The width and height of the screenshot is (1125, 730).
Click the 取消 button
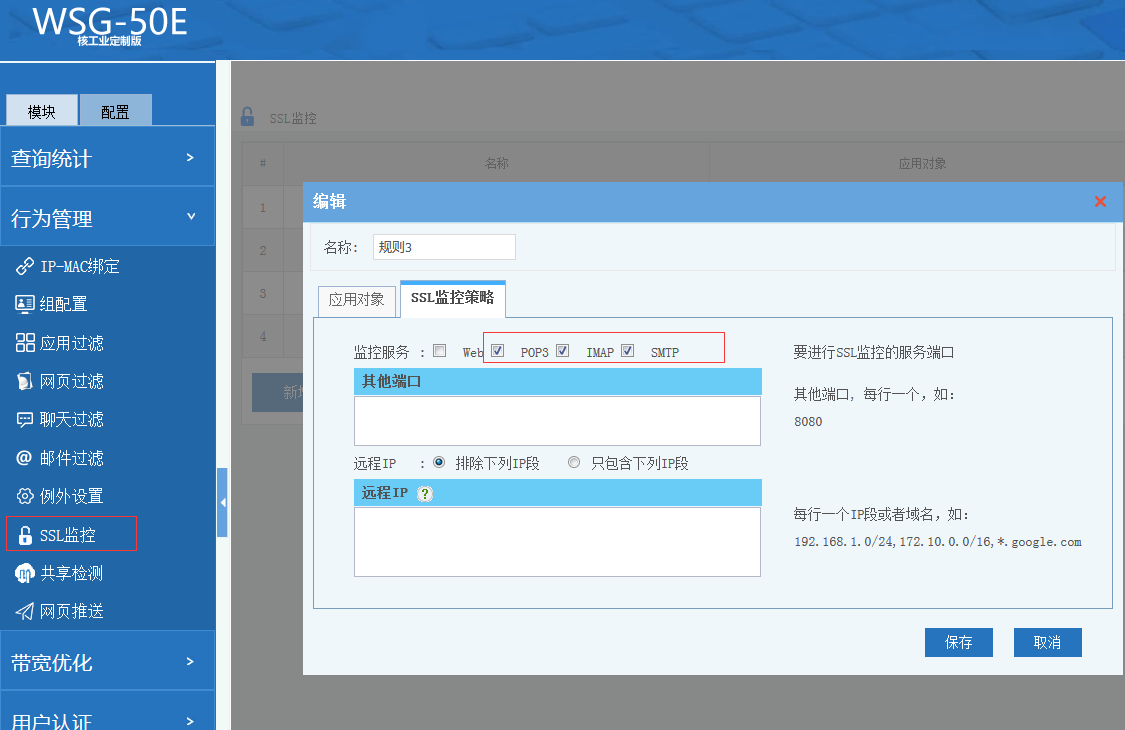tap(1047, 642)
